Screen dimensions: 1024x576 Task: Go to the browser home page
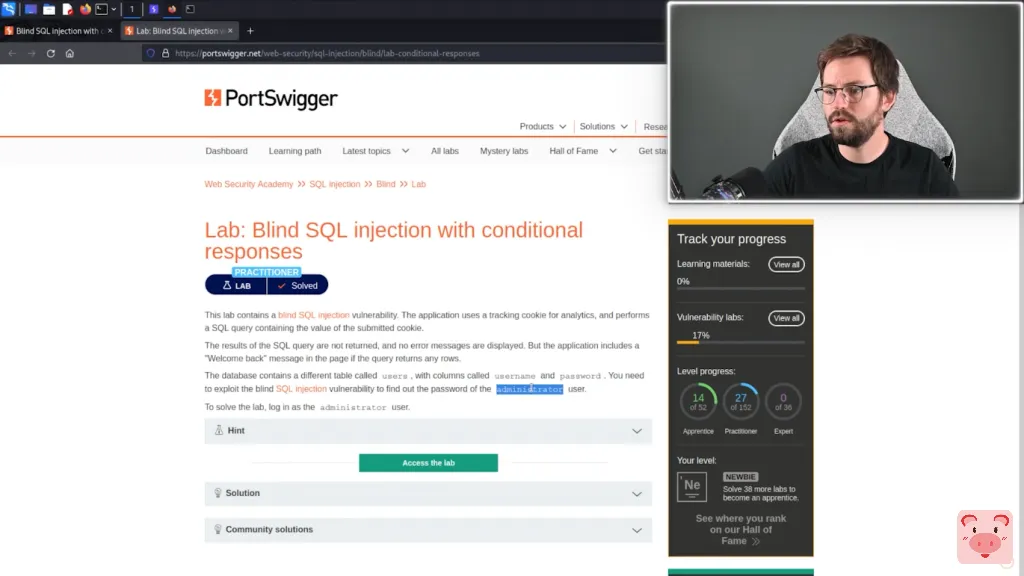pos(69,54)
